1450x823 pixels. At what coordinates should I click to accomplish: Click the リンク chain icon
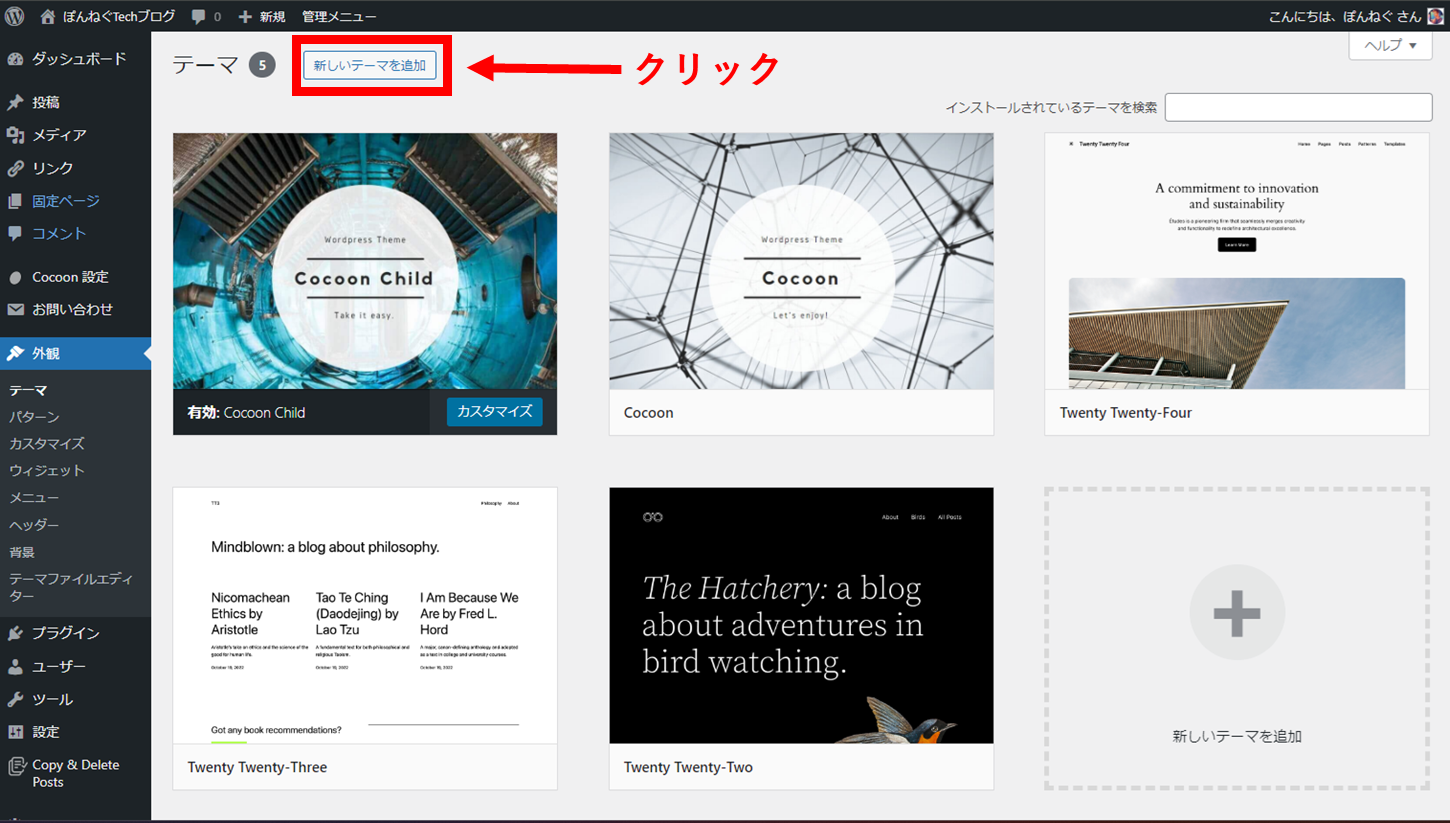[x=15, y=168]
